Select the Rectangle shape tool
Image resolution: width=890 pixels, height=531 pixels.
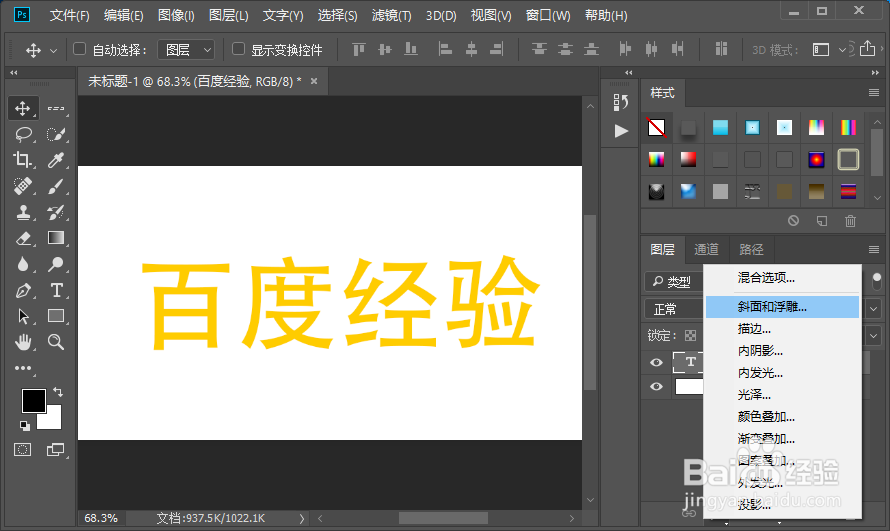(56, 316)
